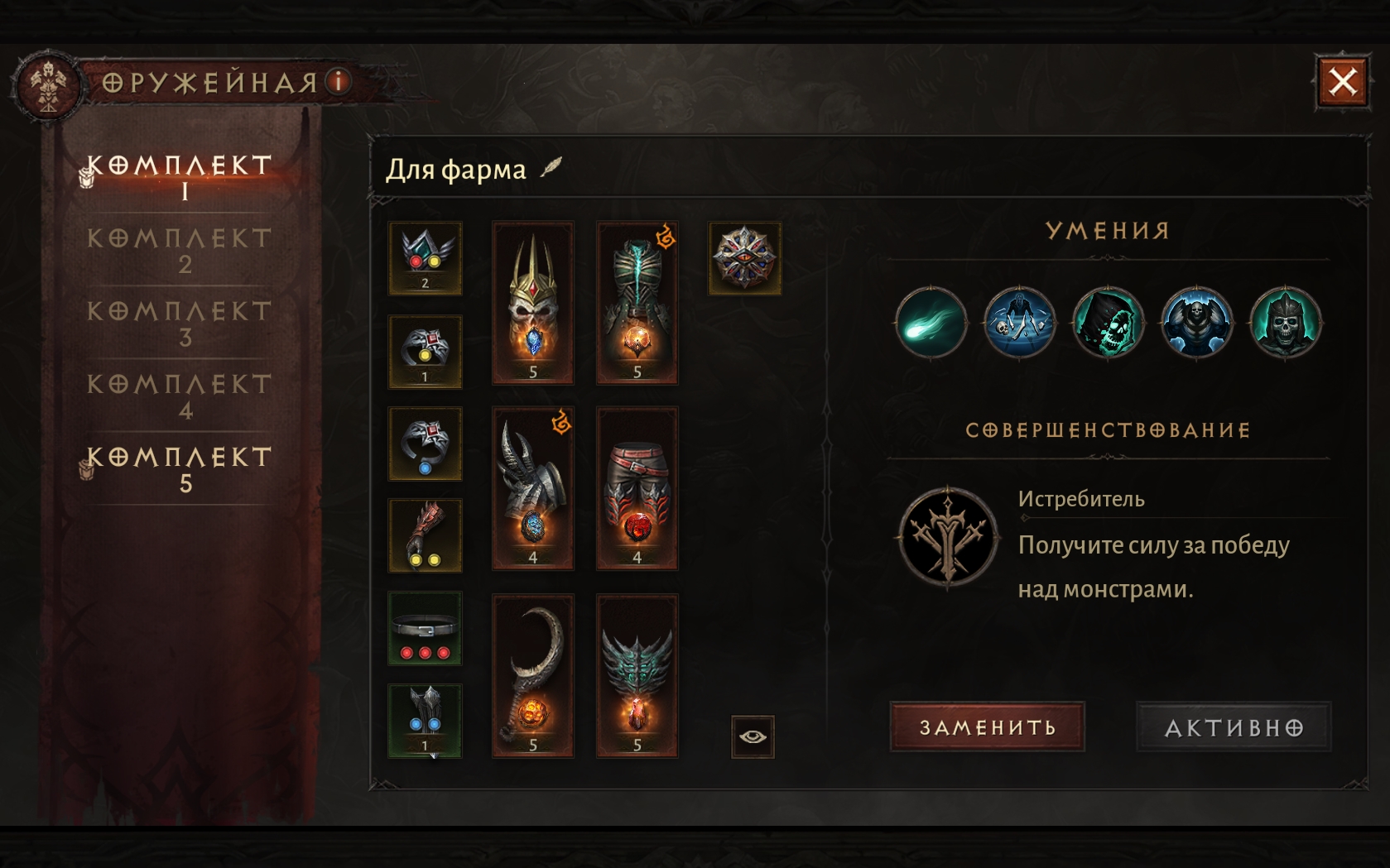Image resolution: width=1390 pixels, height=868 pixels.
Task: Switch to Комплект 3 loadout
Action: [x=180, y=324]
